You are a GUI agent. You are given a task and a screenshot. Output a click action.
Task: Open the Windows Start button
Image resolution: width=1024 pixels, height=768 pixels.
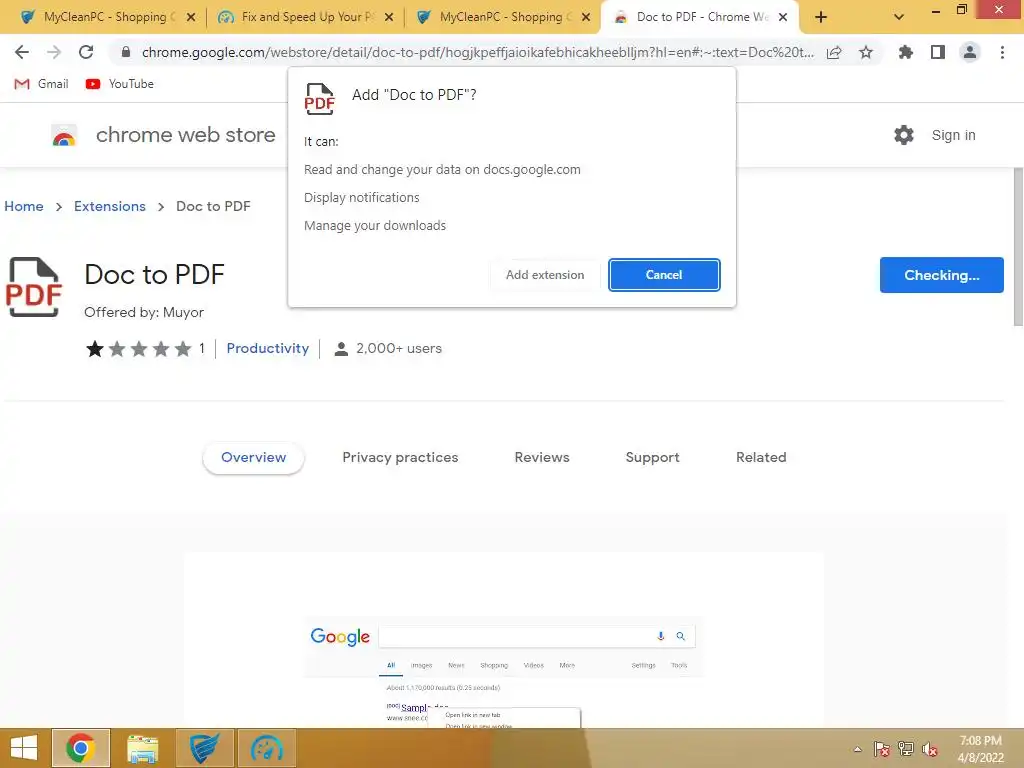[x=24, y=748]
